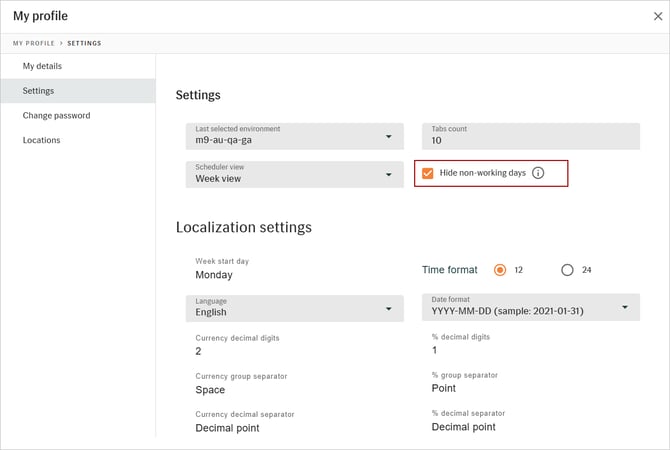Click the Currency group separator value Space
Viewport: 670px width, 450px height.
210,390
